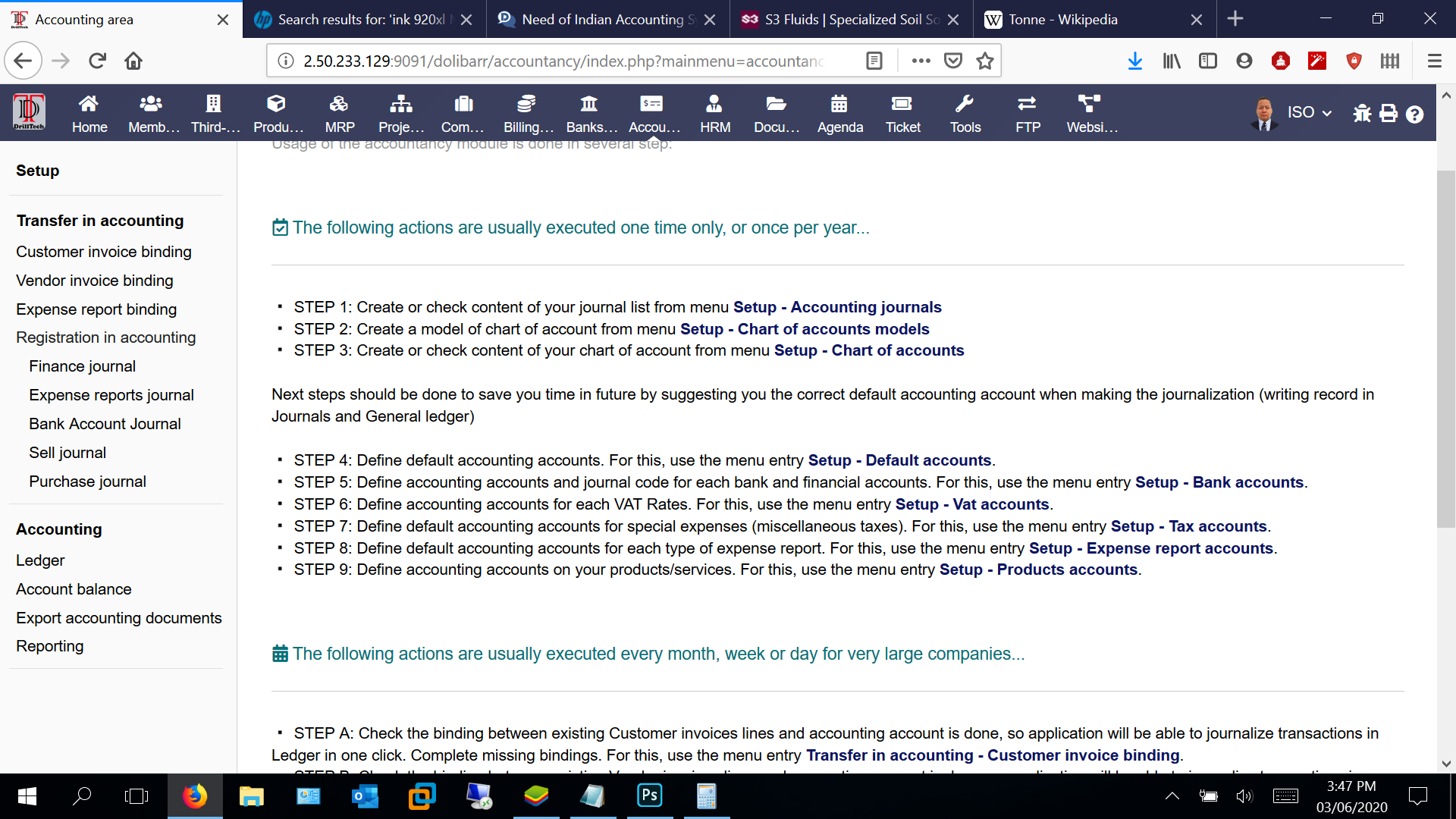Reload the page in Firefox
Image resolution: width=1456 pixels, height=819 pixels.
pyautogui.click(x=97, y=61)
